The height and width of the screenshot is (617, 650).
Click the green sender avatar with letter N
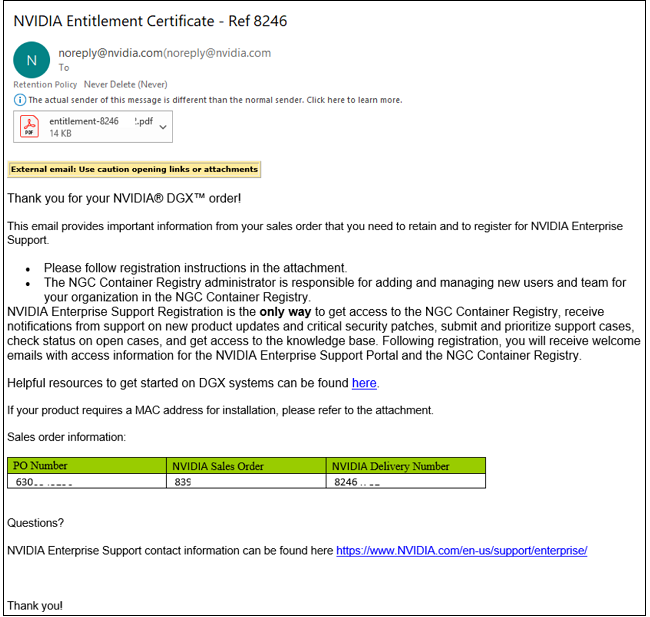31,60
